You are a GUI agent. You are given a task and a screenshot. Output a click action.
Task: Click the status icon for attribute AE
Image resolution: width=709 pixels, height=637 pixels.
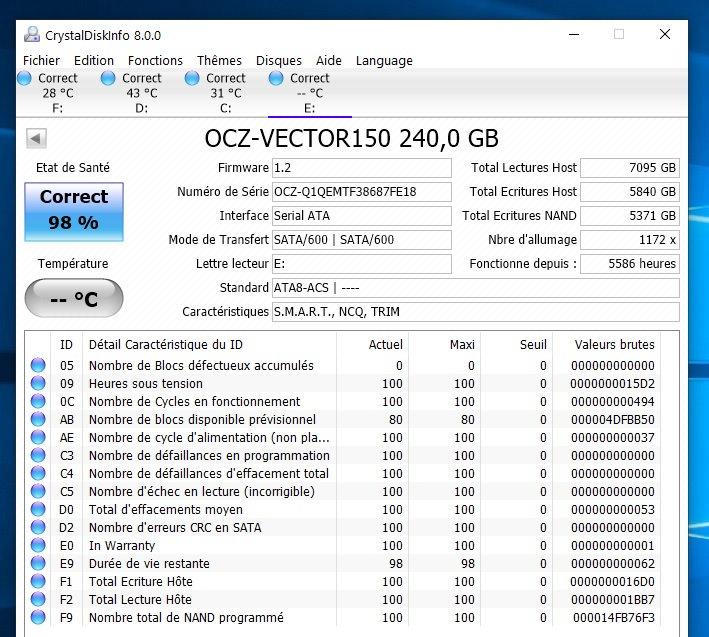click(38, 437)
